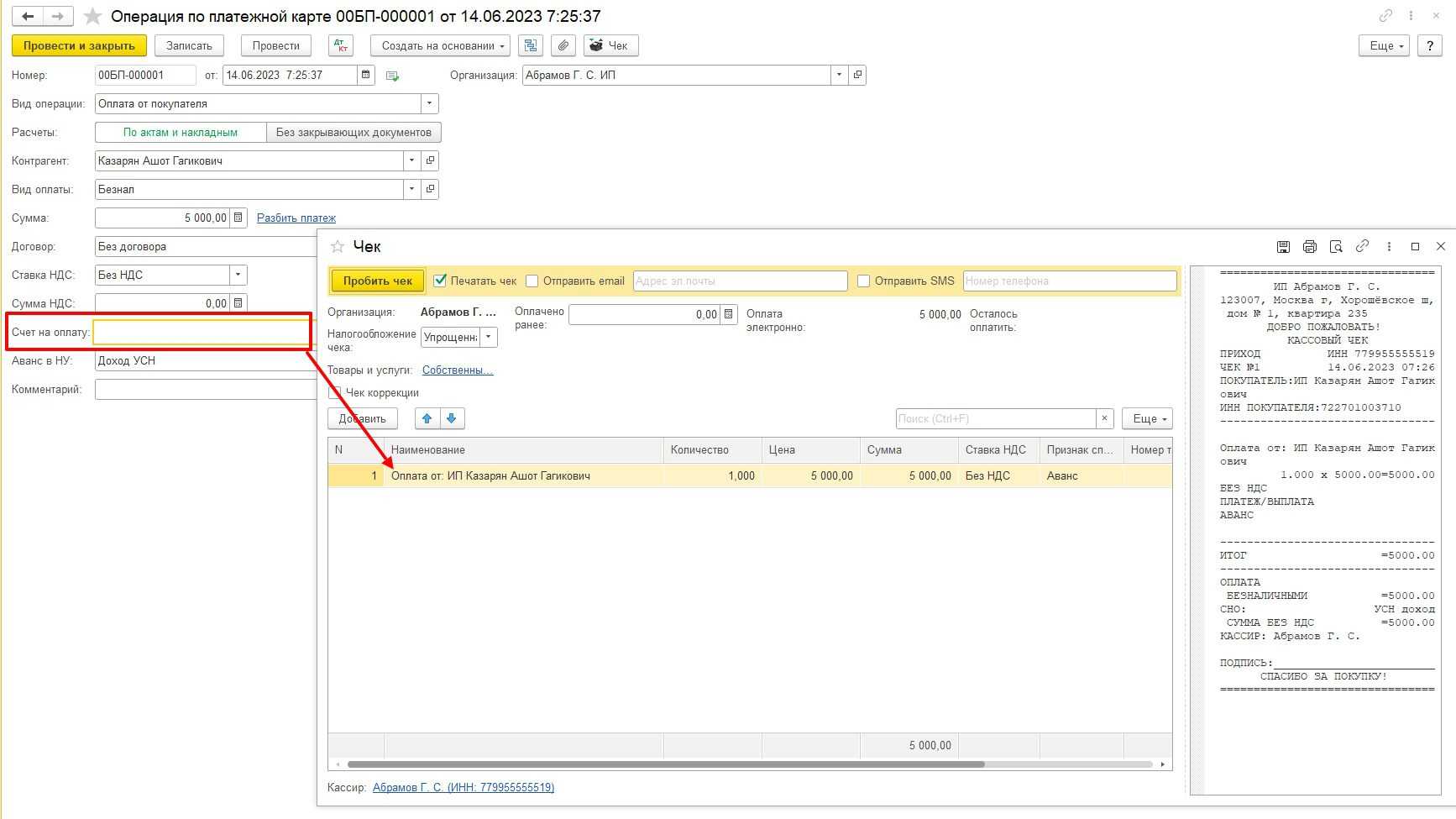The image size is (1456, 819).
Task: Enable the Отправить SMS checkbox
Action: coord(863,281)
